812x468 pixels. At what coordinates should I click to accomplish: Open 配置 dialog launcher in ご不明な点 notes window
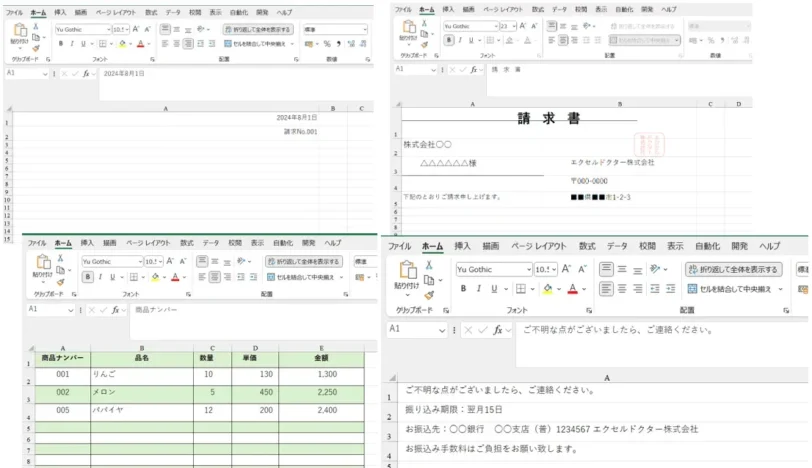point(786,310)
